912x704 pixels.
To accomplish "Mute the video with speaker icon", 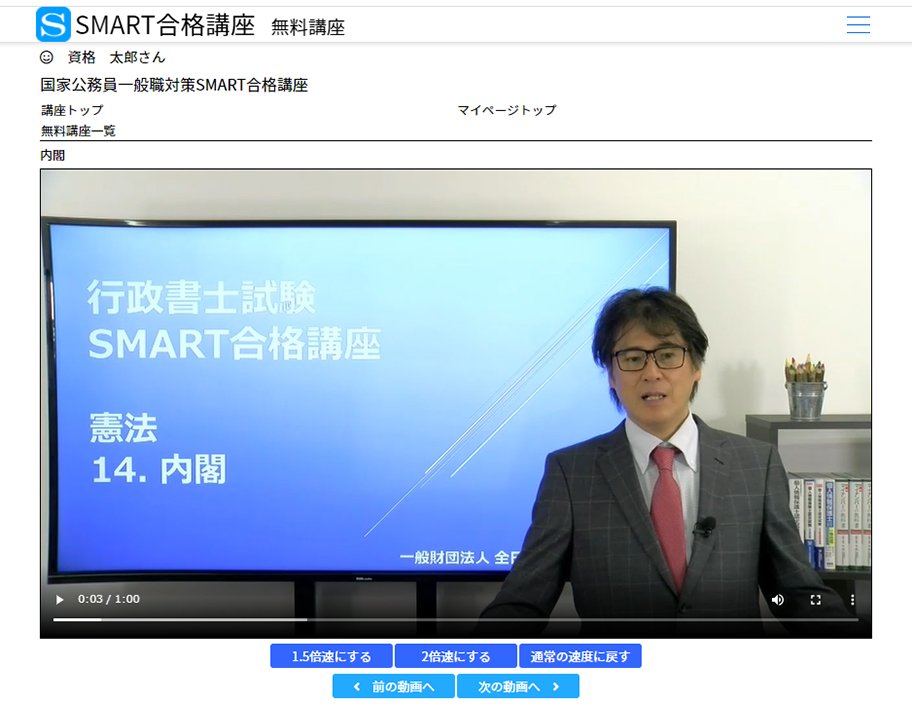I will pos(778,600).
